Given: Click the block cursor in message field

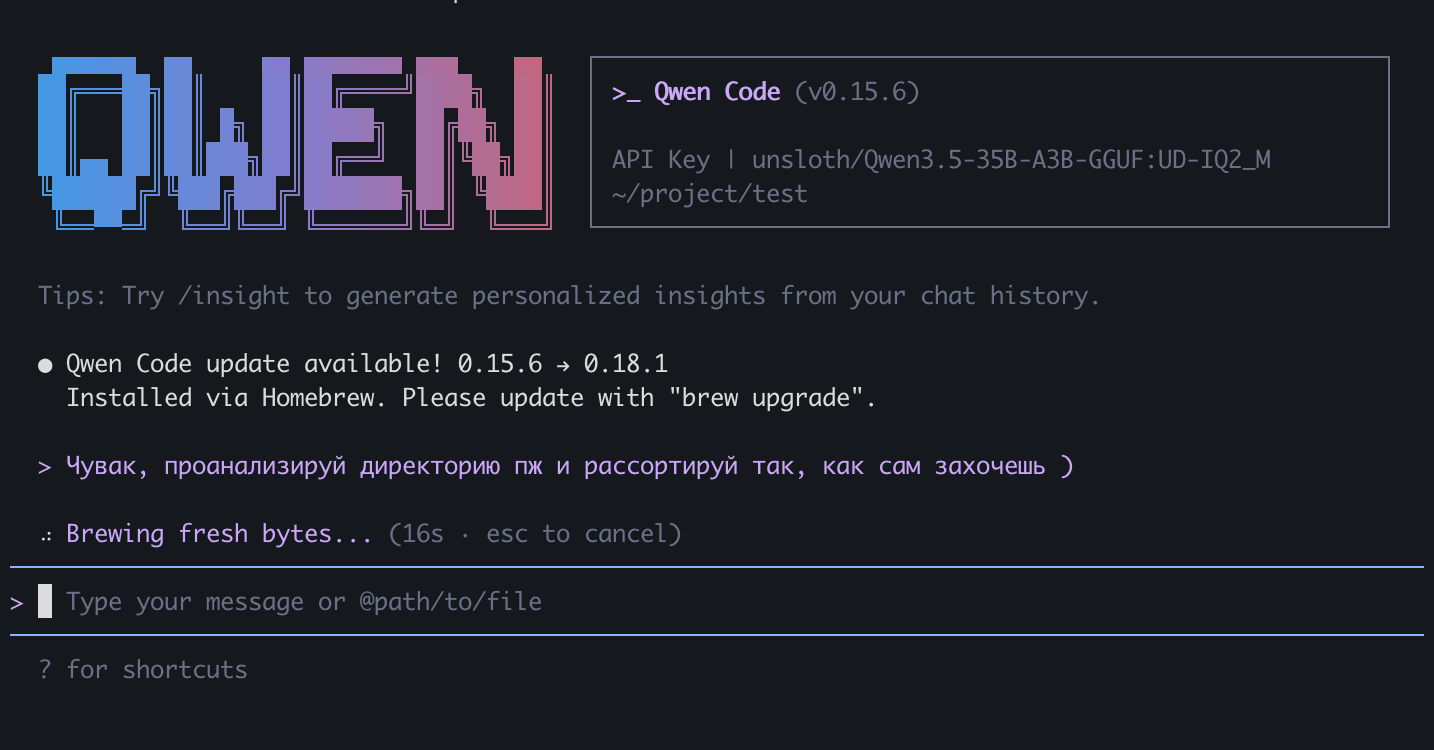Looking at the screenshot, I should [45, 601].
